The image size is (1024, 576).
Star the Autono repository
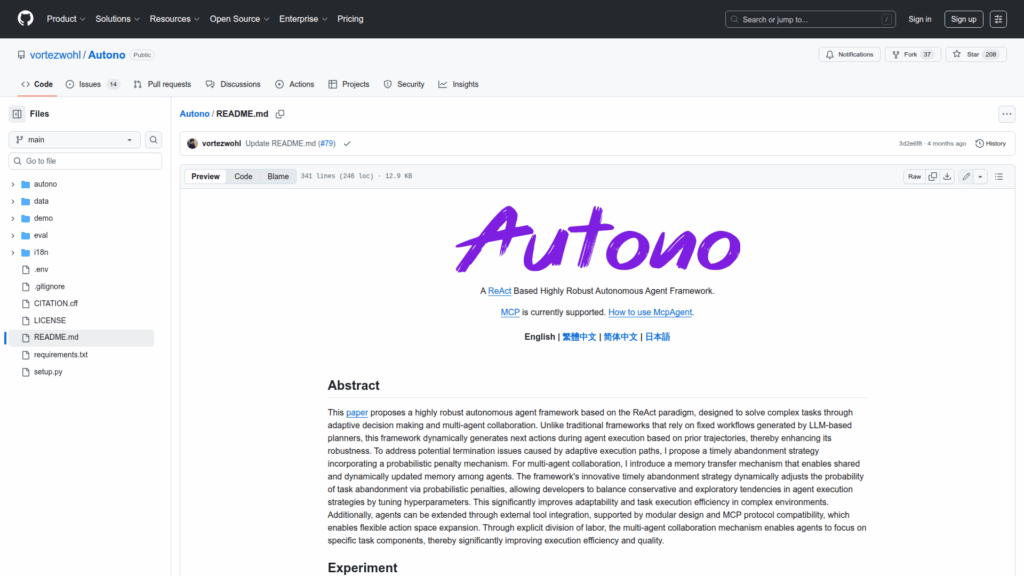pyautogui.click(x=976, y=54)
